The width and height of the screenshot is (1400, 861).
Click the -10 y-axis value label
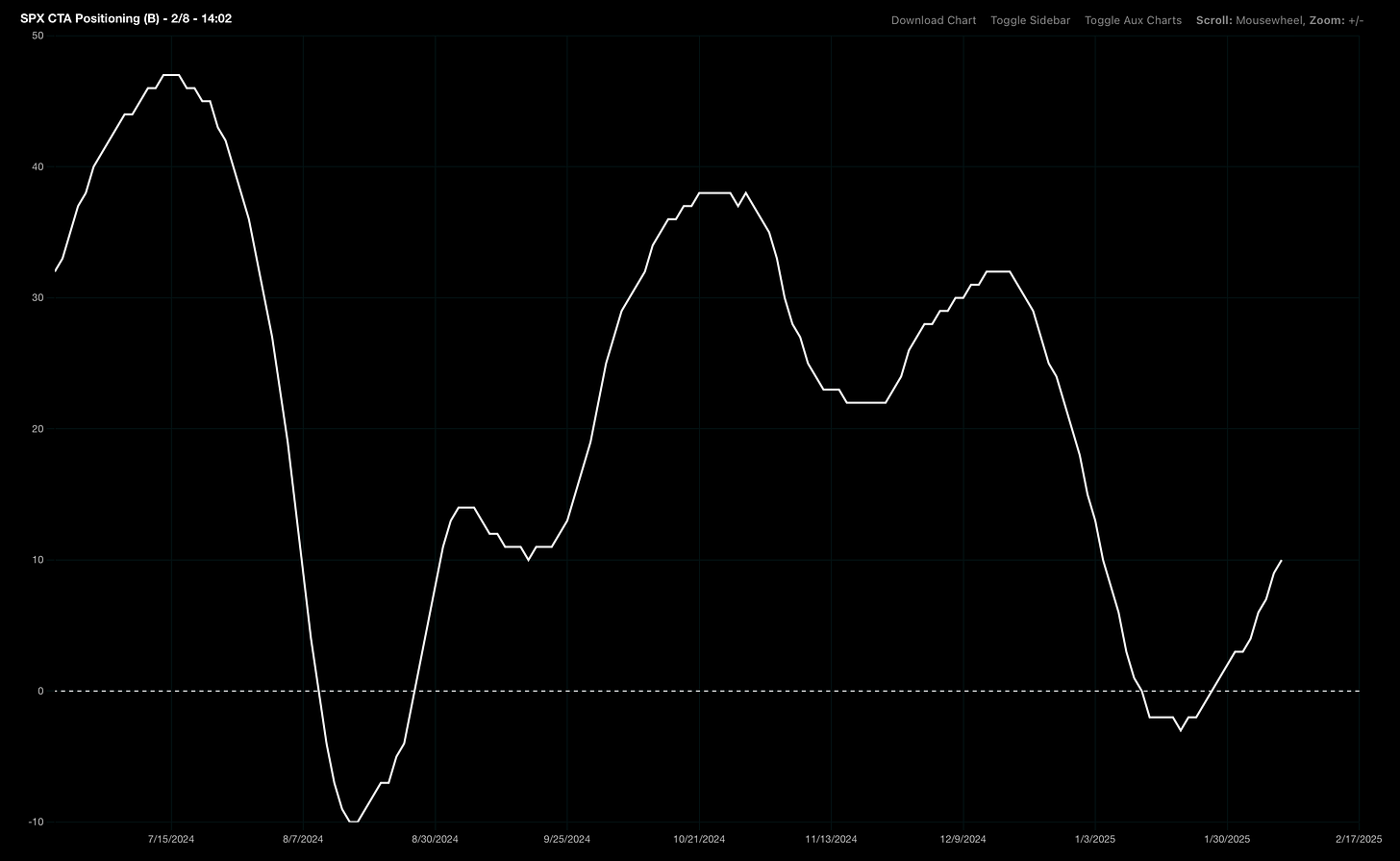[x=37, y=822]
